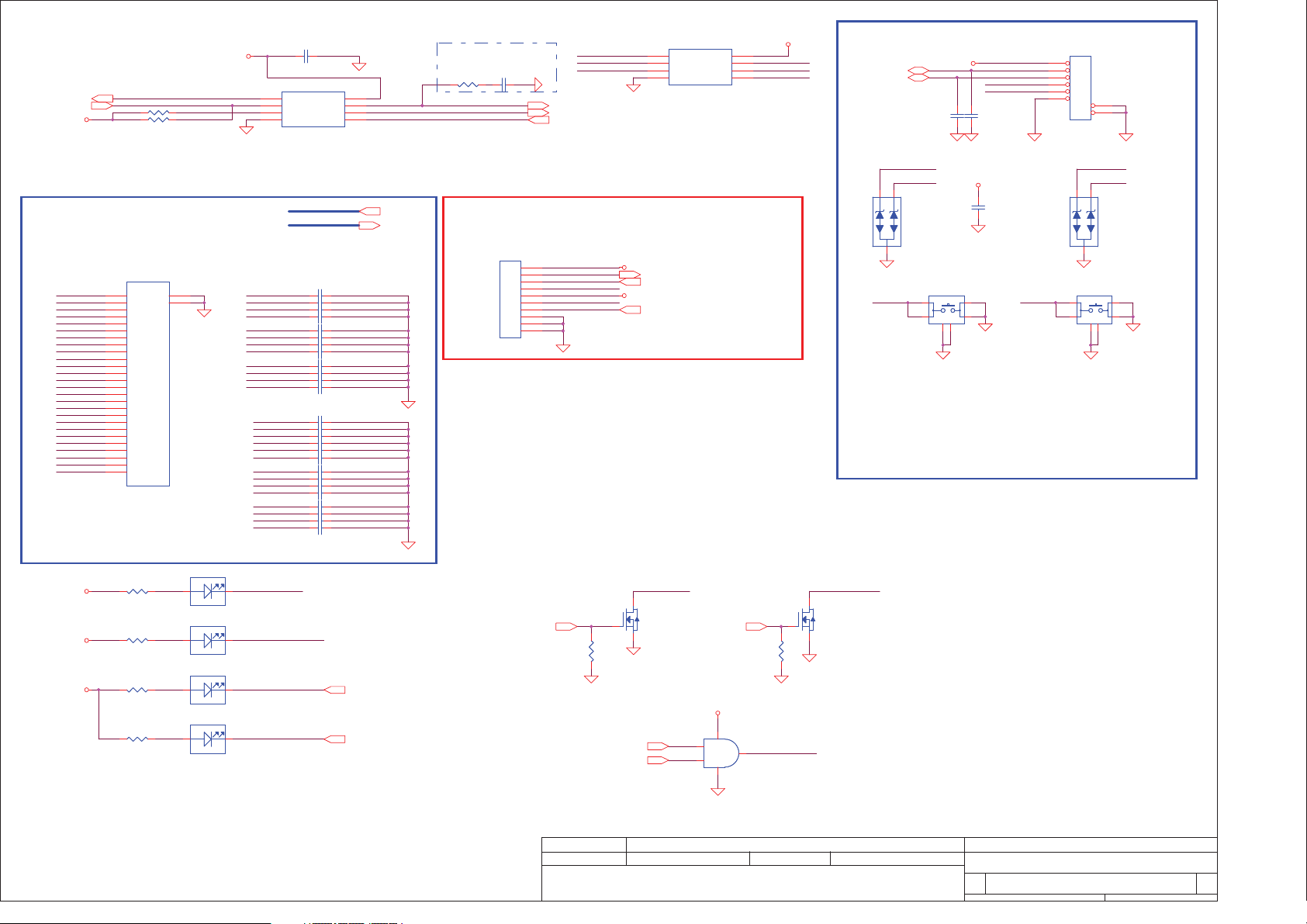
Task: Select the AND gate symbol
Action: click(x=721, y=753)
